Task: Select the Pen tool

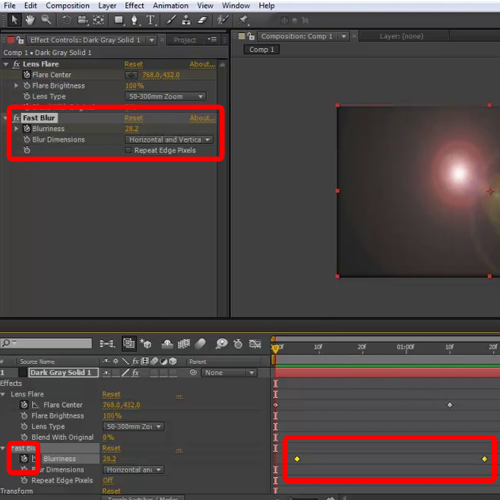Action: (x=134, y=20)
